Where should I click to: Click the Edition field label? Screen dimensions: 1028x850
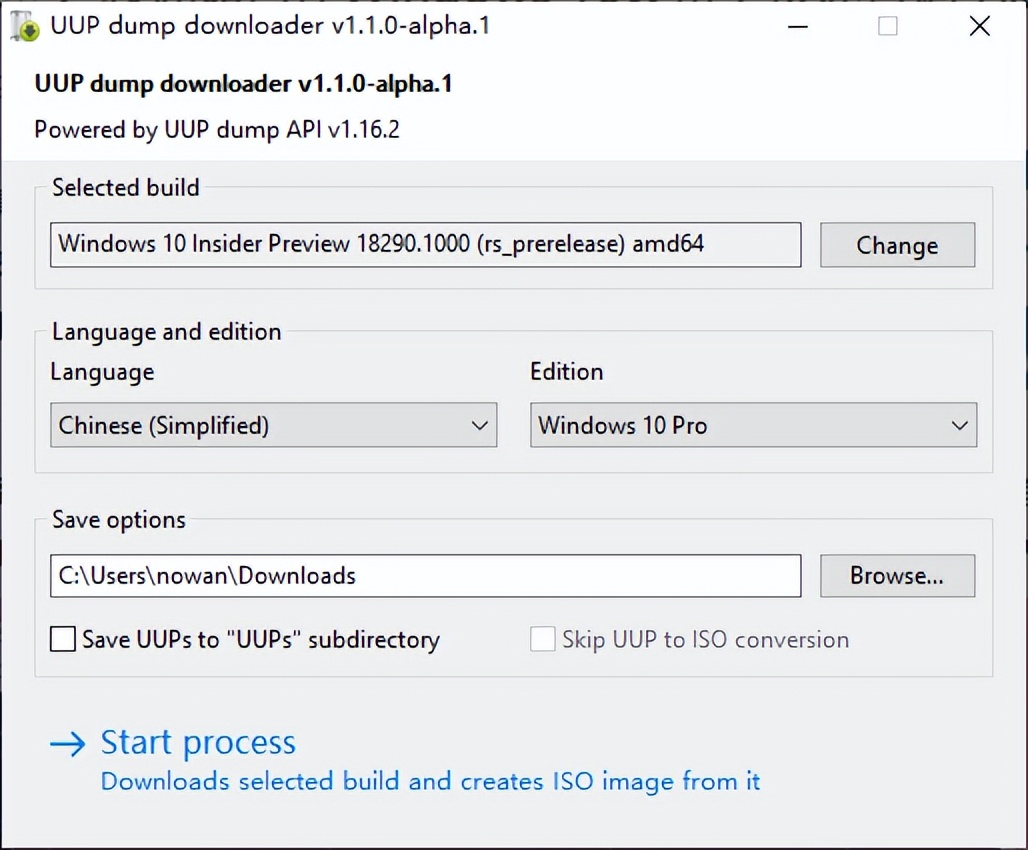point(566,372)
